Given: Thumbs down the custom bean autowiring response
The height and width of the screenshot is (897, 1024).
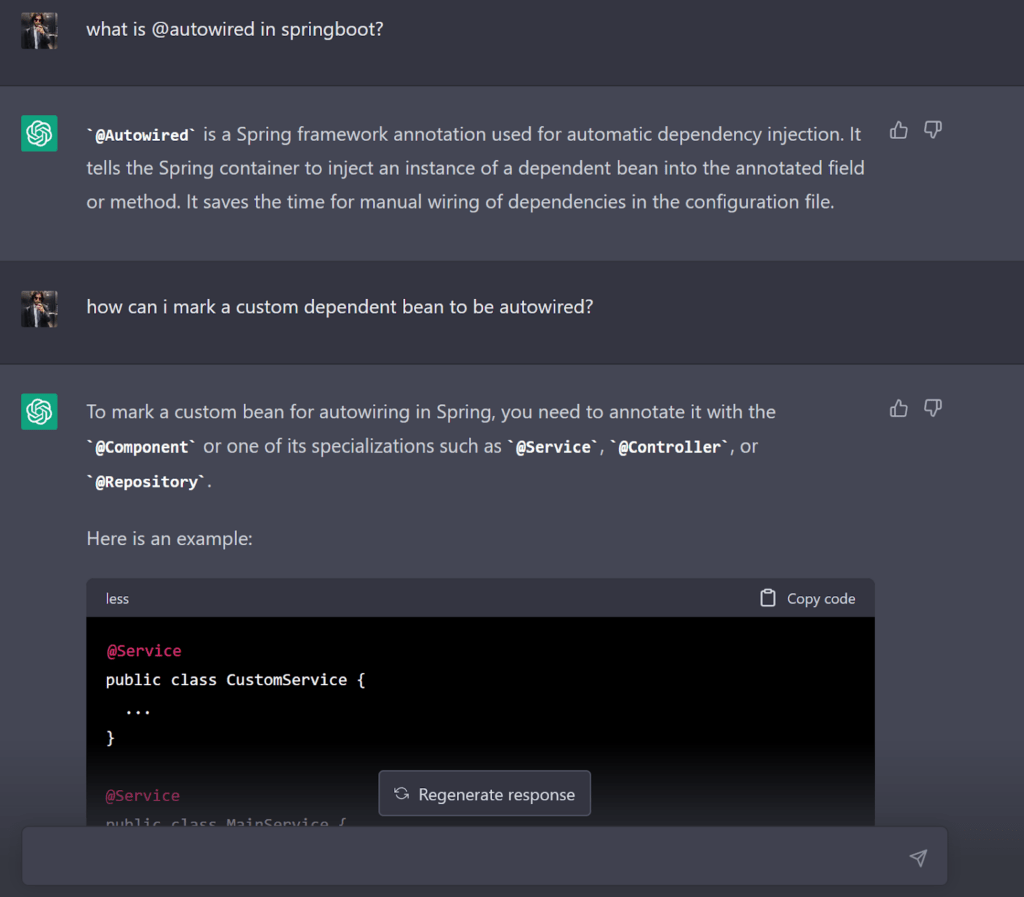Looking at the screenshot, I should point(933,409).
